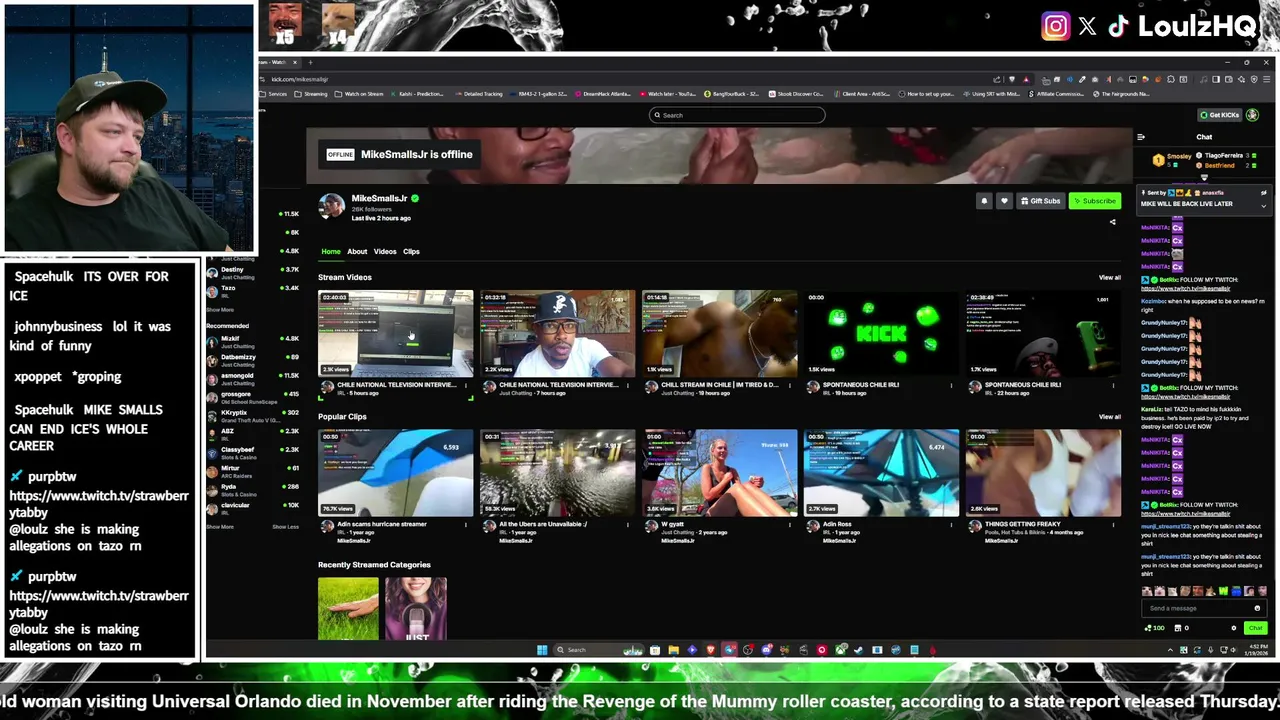Open the Adin scams hurricane streamer clip
Viewport: 1280px width, 720px height.
coord(396,473)
